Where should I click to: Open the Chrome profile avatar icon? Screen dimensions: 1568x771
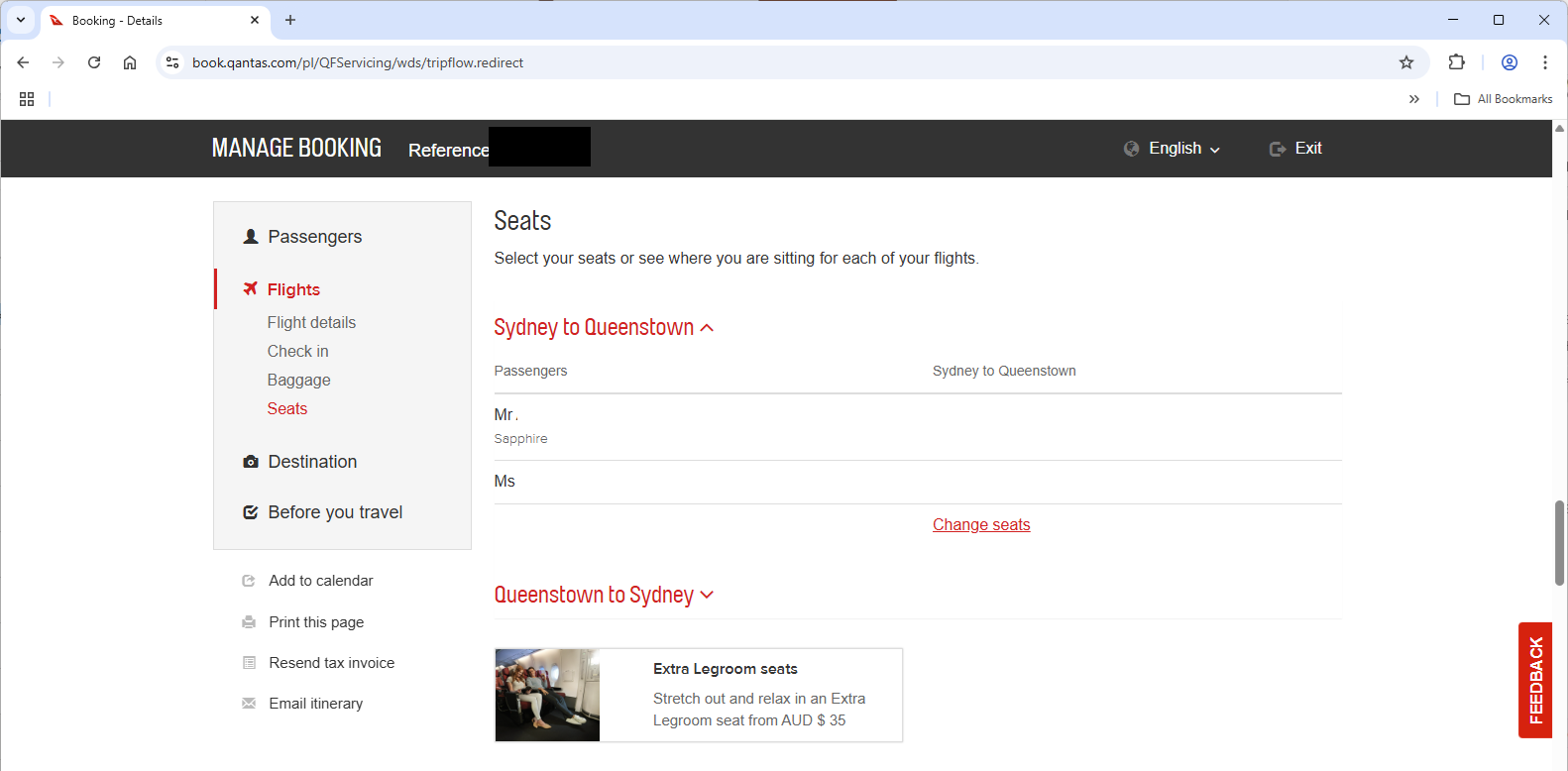pos(1509,62)
